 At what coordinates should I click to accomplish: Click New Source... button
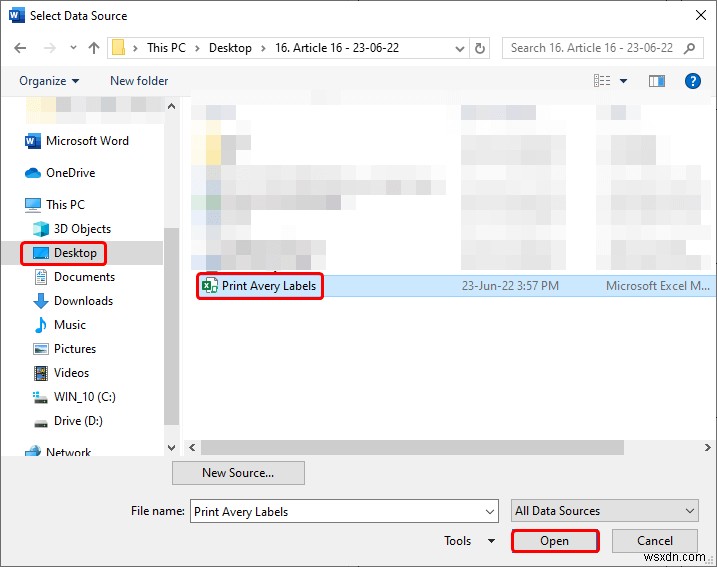point(238,473)
